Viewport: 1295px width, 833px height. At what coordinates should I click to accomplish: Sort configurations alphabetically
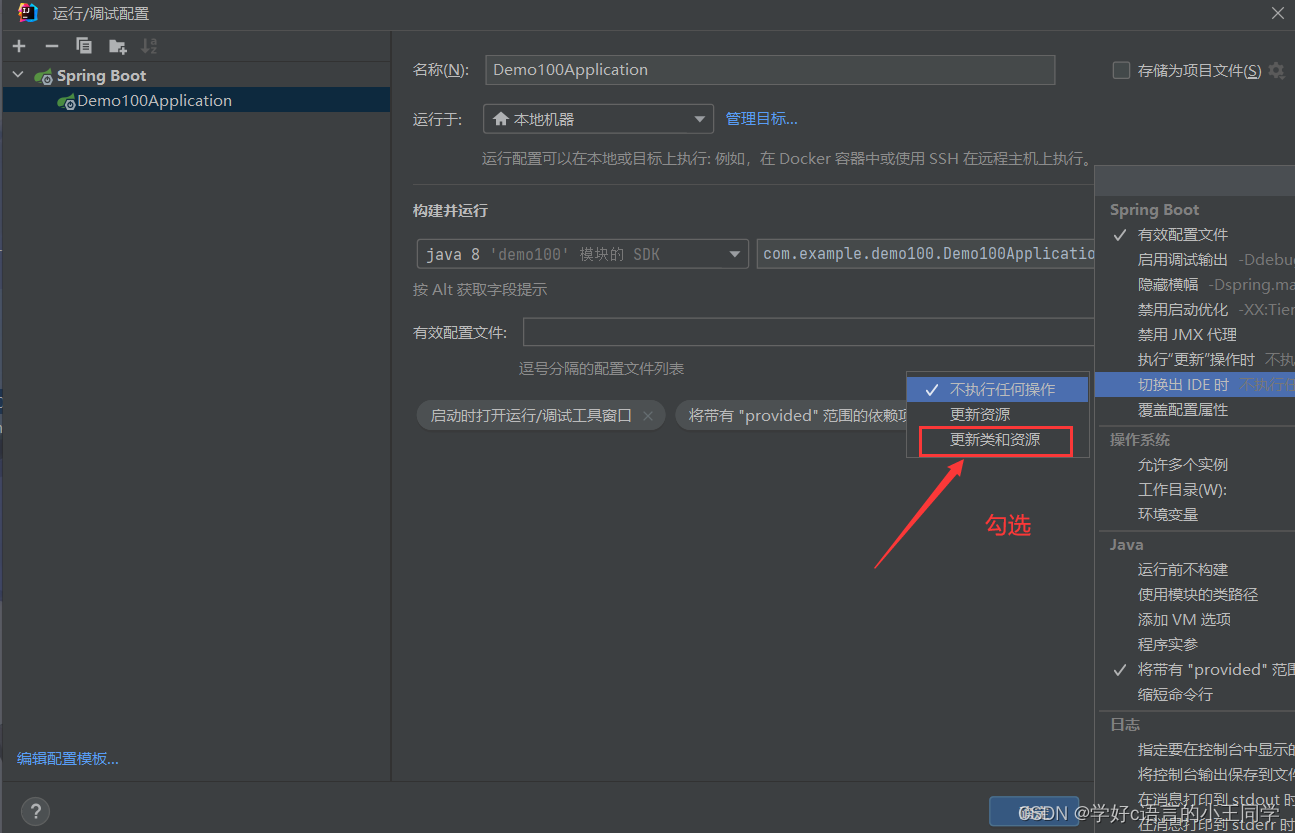tap(149, 46)
